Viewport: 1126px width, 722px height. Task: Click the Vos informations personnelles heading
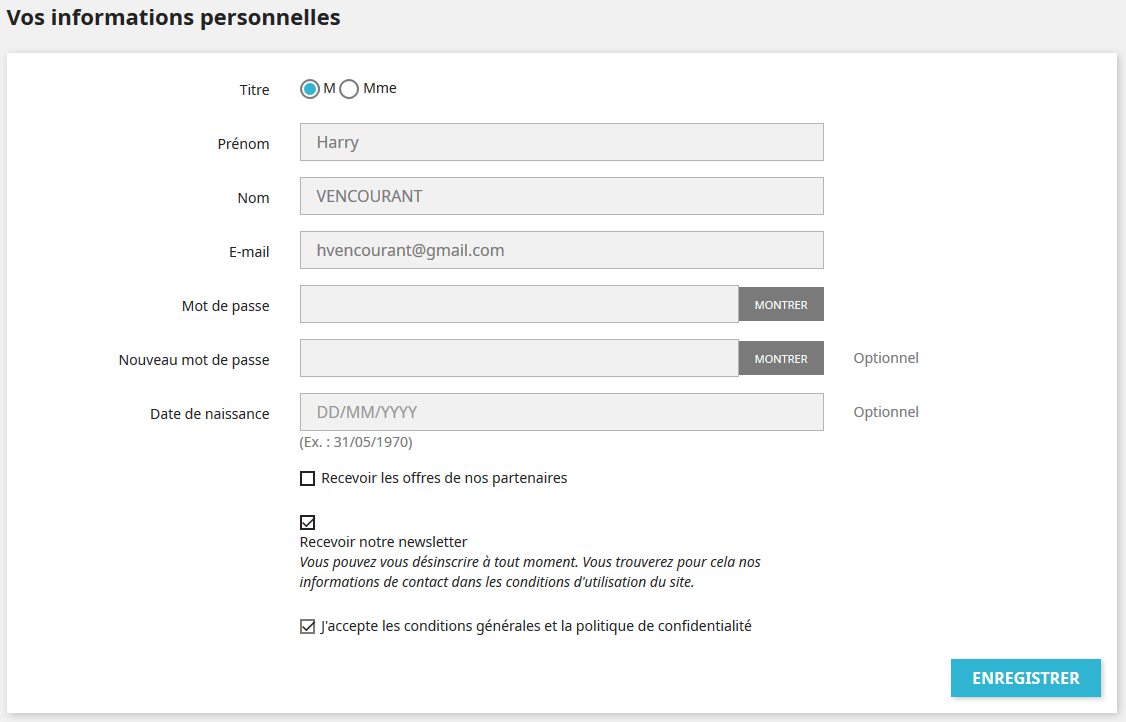coord(174,17)
